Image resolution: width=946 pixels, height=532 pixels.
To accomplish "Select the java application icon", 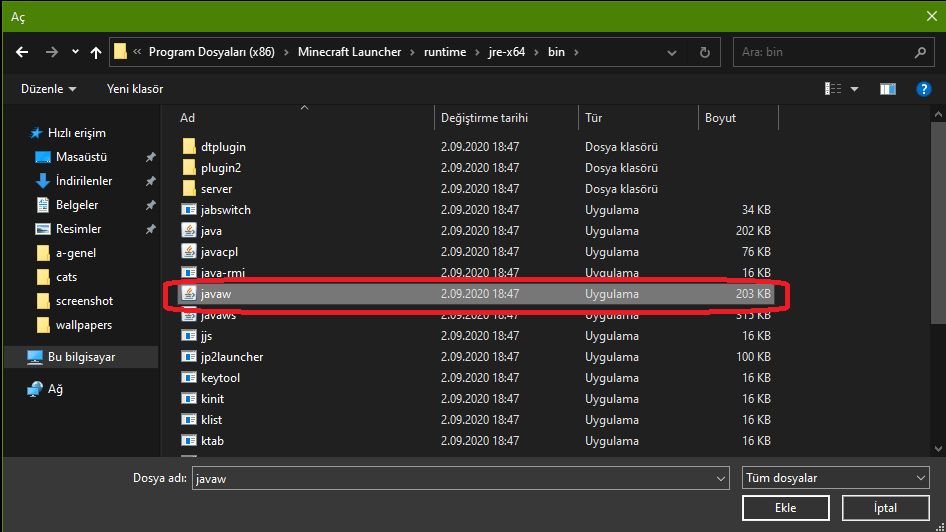I will click(x=189, y=230).
